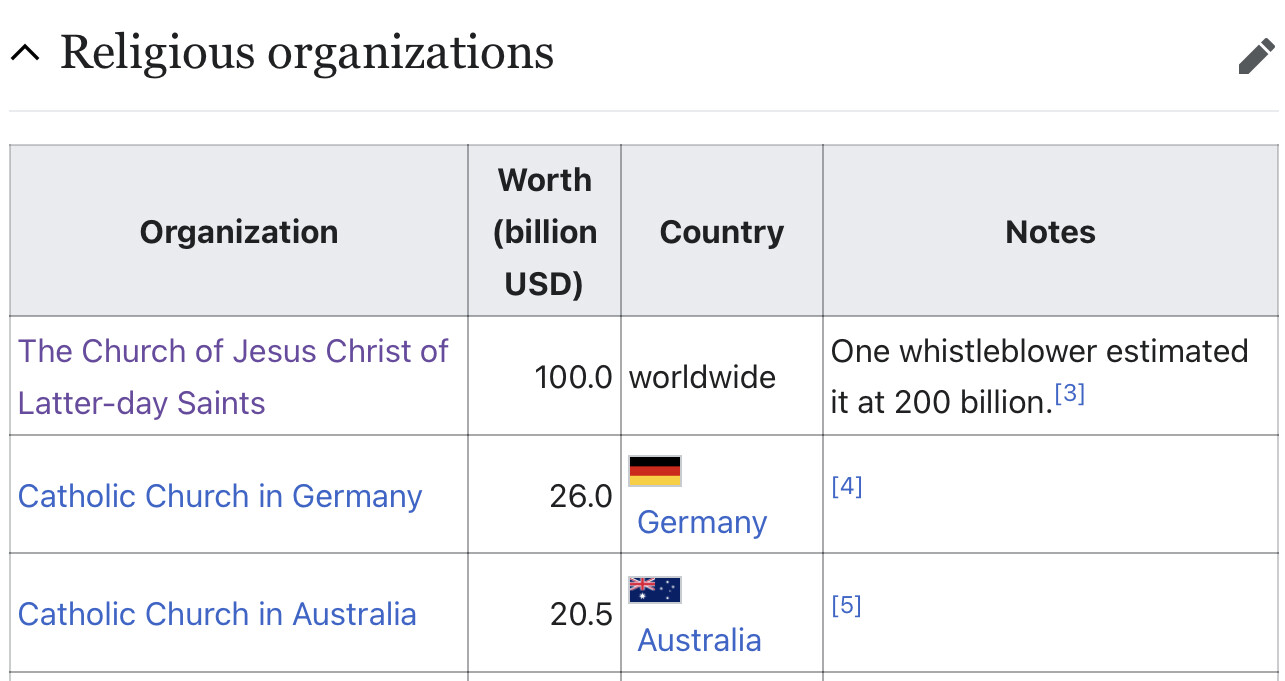The height and width of the screenshot is (681, 1285).
Task: Click the German flag icon
Action: coord(655,471)
